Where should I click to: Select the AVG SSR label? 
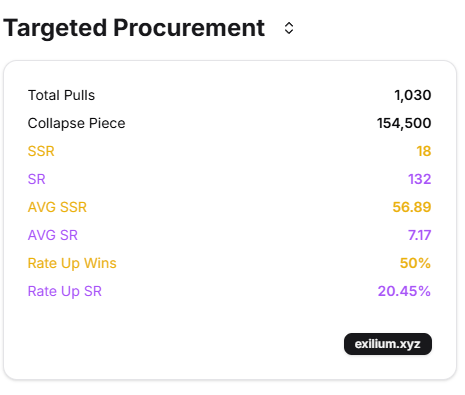[x=57, y=207]
